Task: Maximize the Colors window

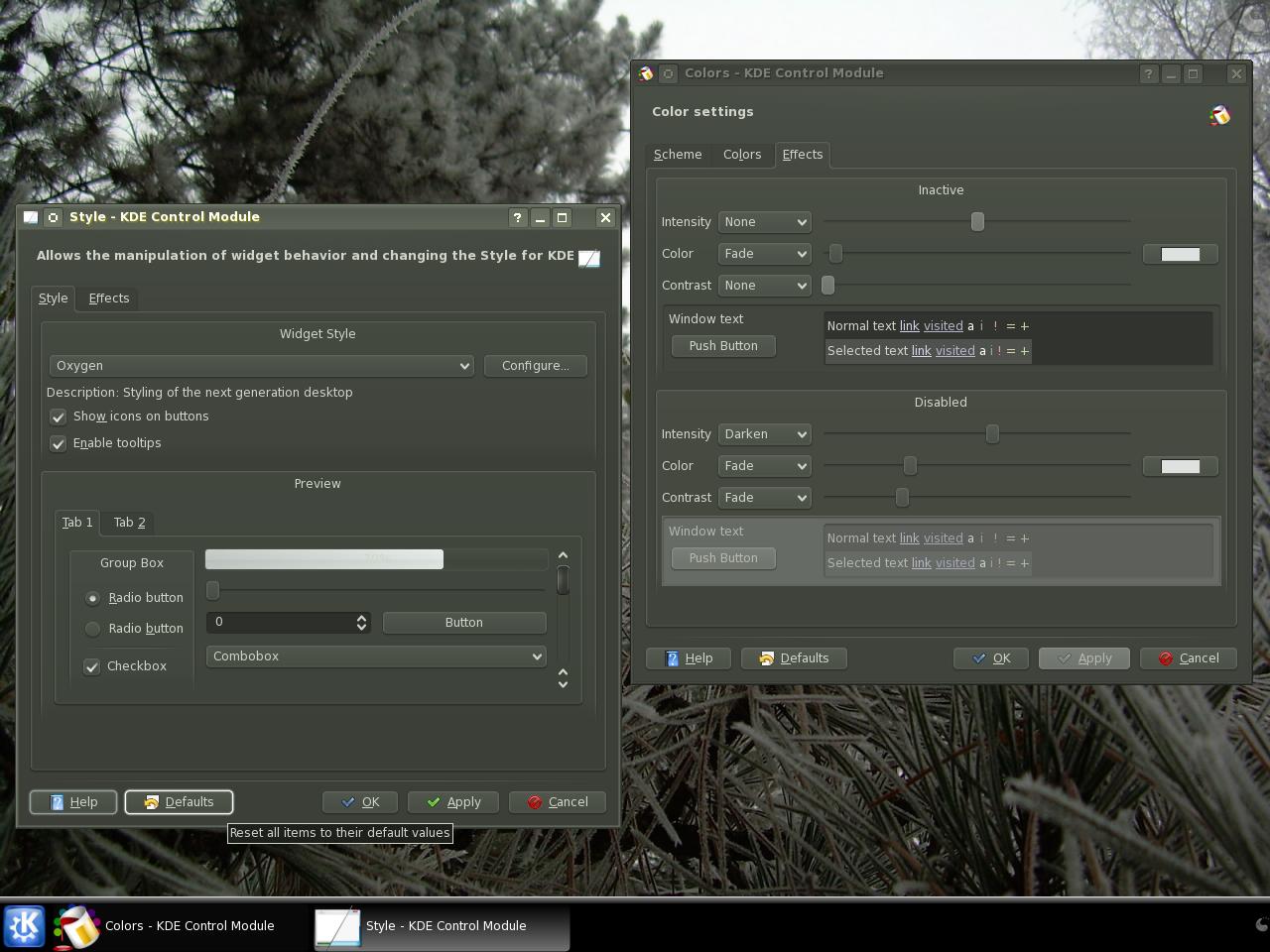Action: point(1194,73)
